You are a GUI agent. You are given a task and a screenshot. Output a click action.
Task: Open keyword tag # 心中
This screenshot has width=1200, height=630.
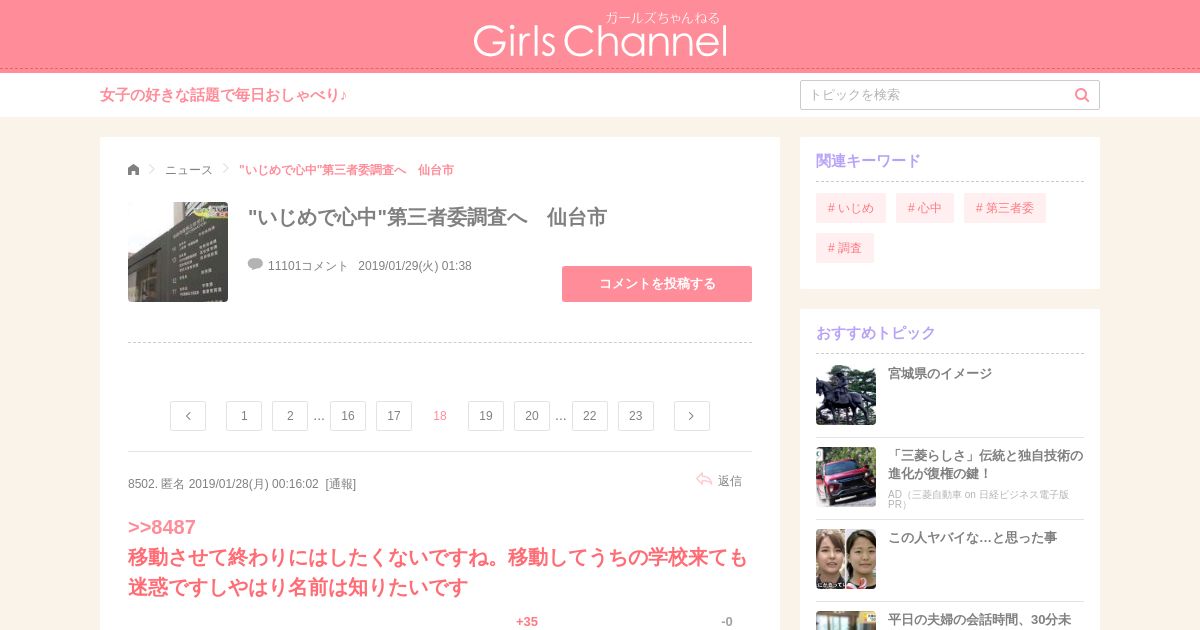(925, 208)
